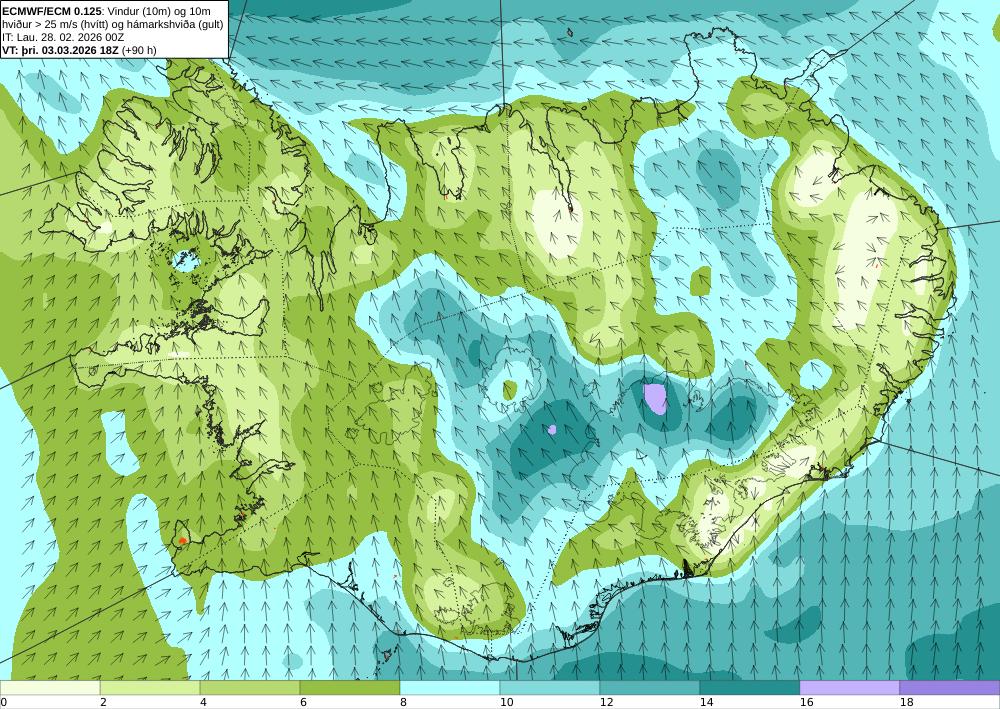This screenshot has height=709, width=1000.
Task: Click the legend scale label "8"
Action: [403, 702]
